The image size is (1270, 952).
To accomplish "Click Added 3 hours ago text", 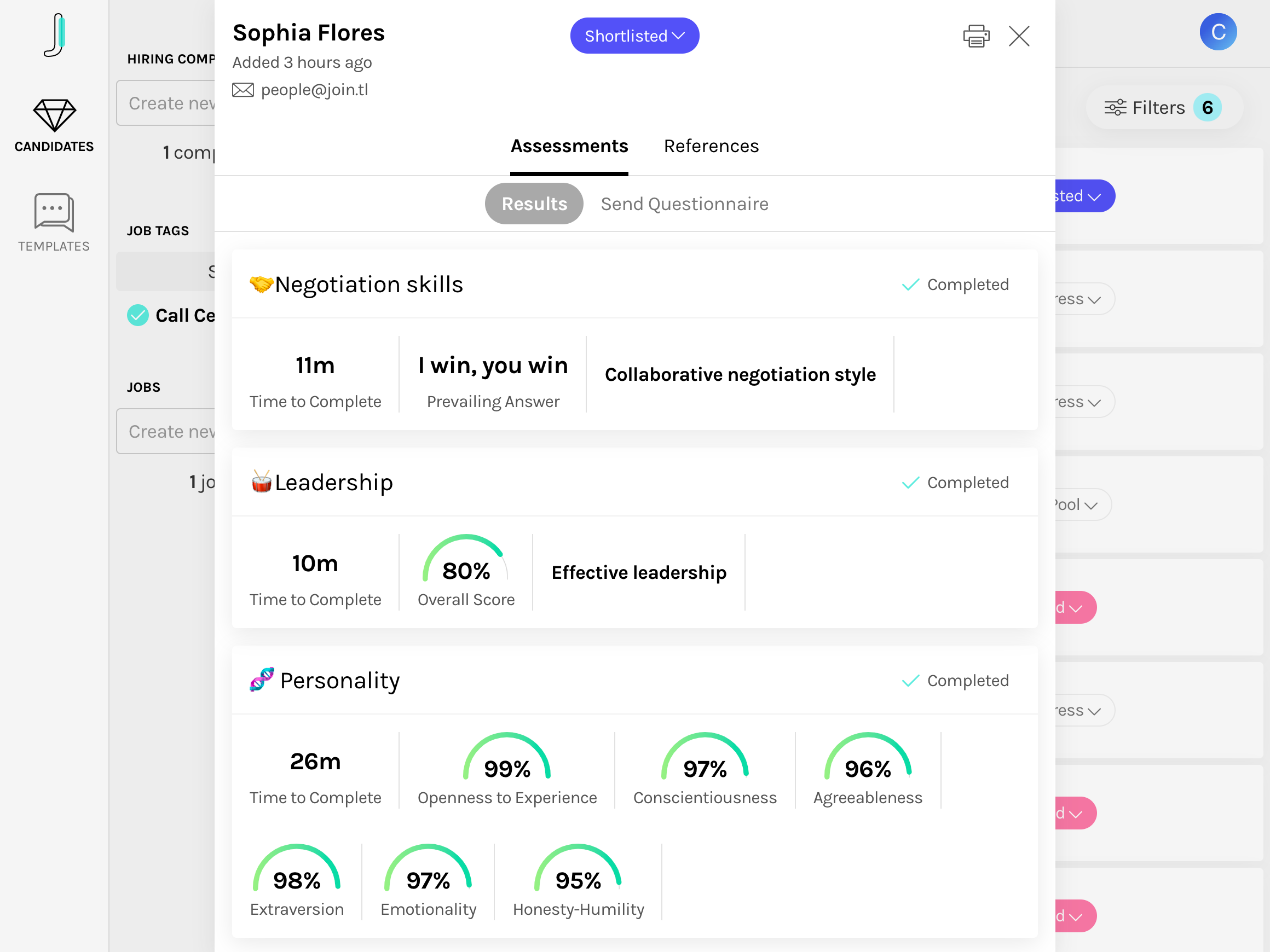I will tap(302, 62).
